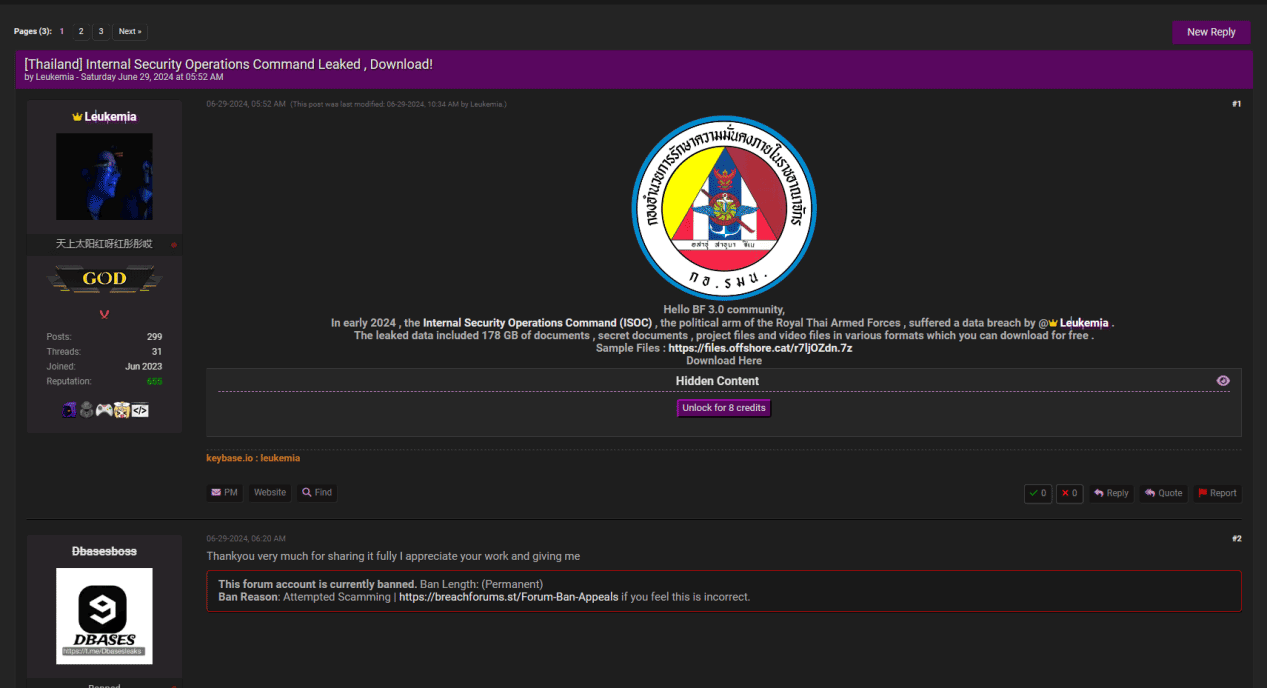Click the 06-29-2024, 06:20 AM timestamp
1267x688 pixels.
point(246,539)
